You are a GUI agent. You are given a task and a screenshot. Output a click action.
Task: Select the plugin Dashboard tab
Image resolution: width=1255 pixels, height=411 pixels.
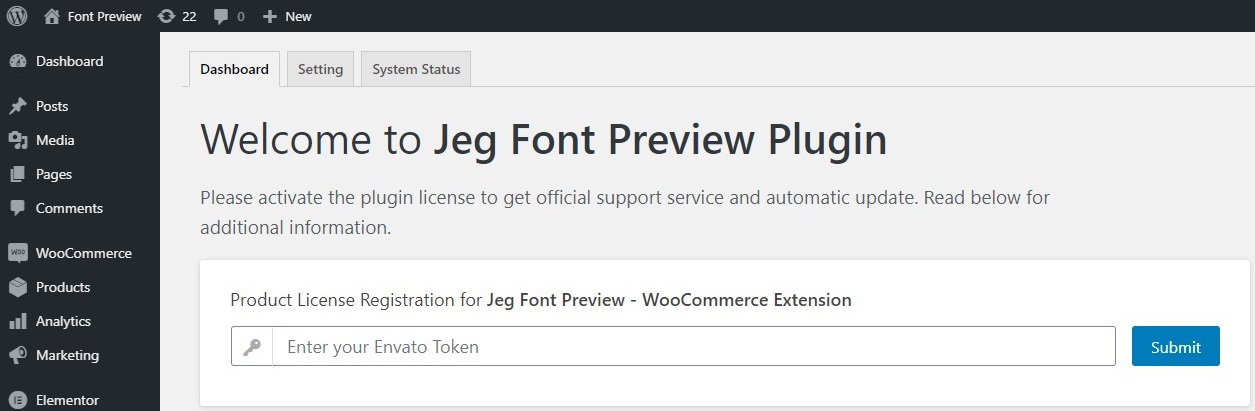point(234,69)
